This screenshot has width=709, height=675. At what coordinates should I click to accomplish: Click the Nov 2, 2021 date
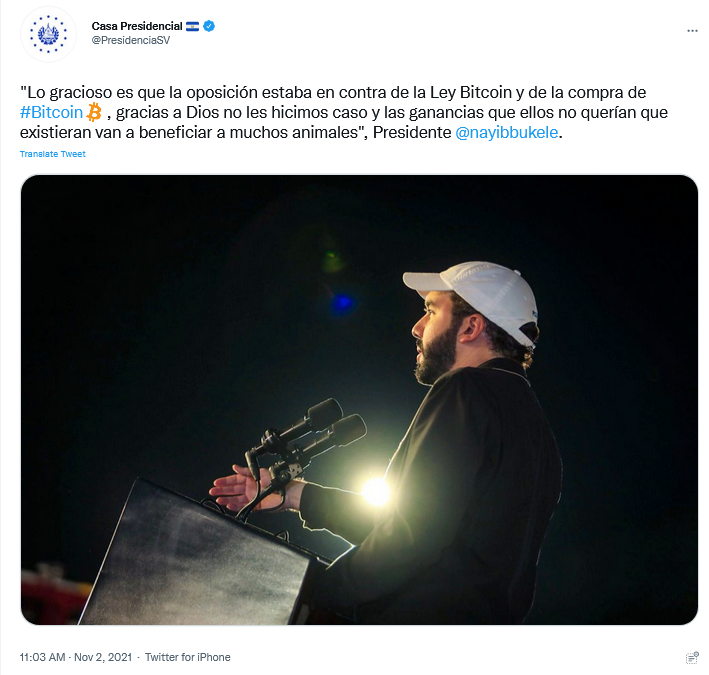pyautogui.click(x=103, y=657)
